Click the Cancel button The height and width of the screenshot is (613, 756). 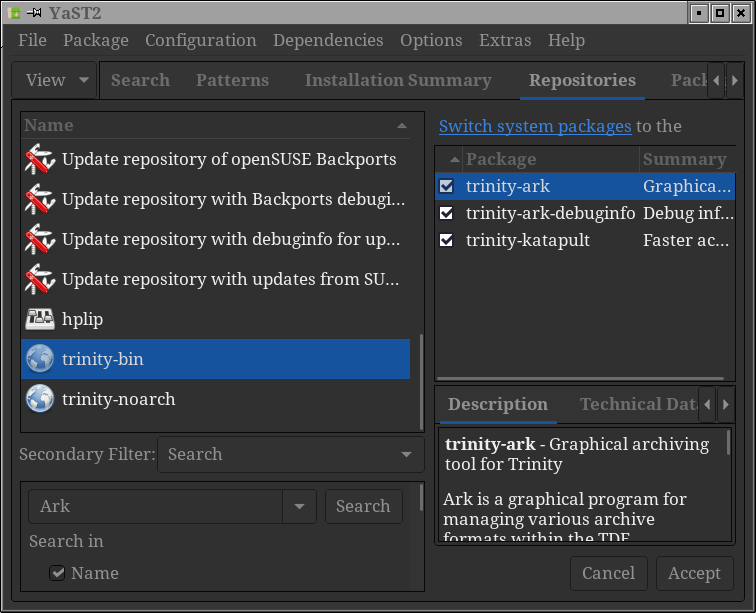(608, 573)
